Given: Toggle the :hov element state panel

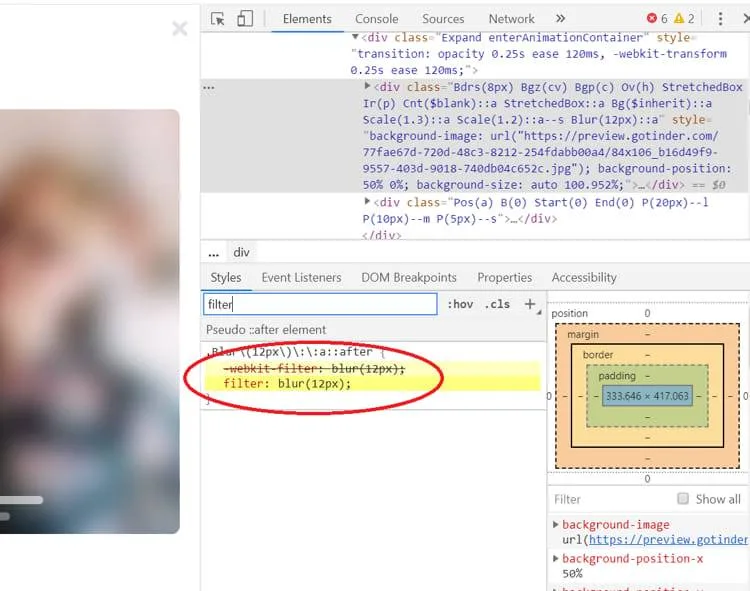Looking at the screenshot, I should (460, 304).
